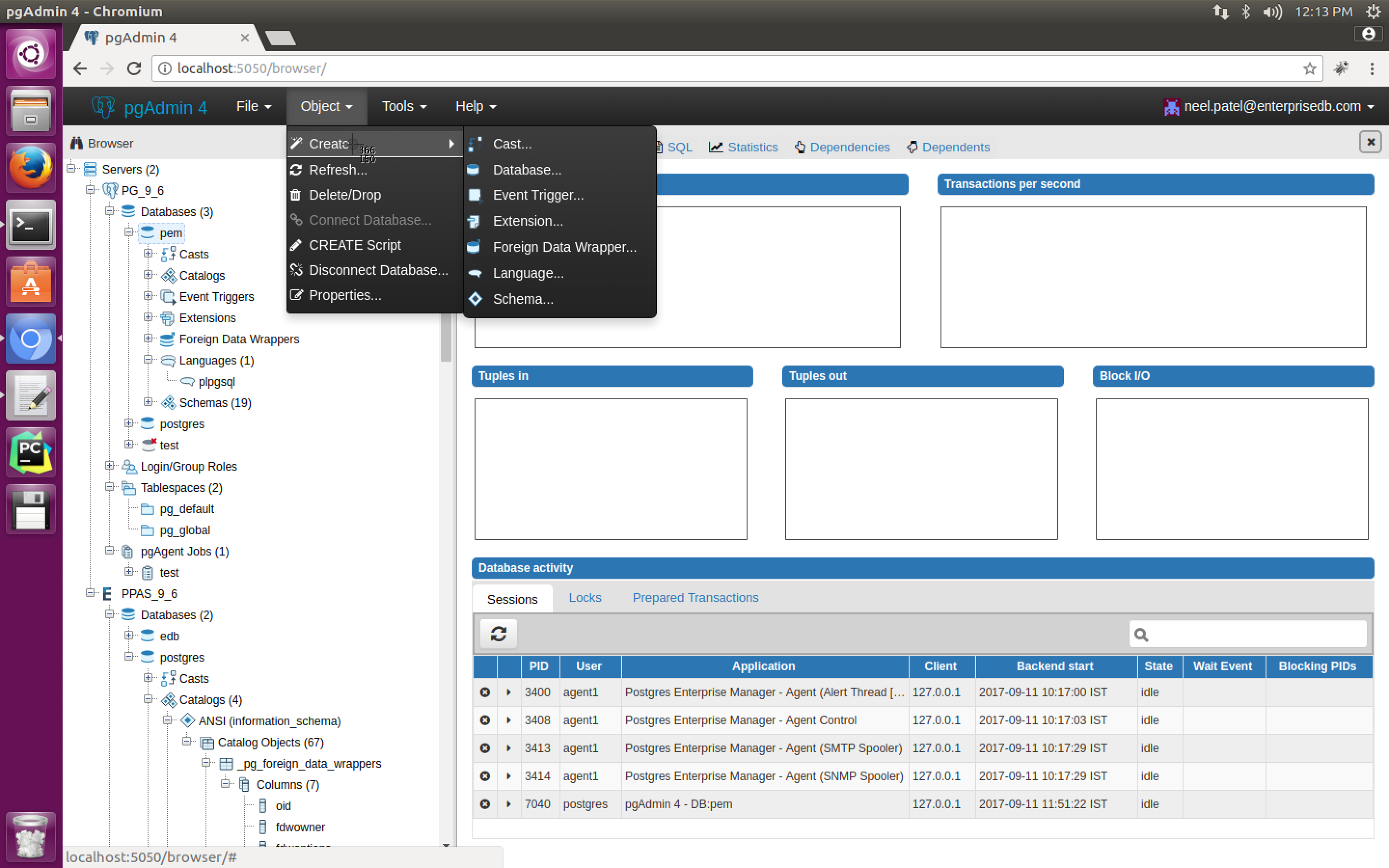Choose Schema... from Create submenu

tap(522, 299)
